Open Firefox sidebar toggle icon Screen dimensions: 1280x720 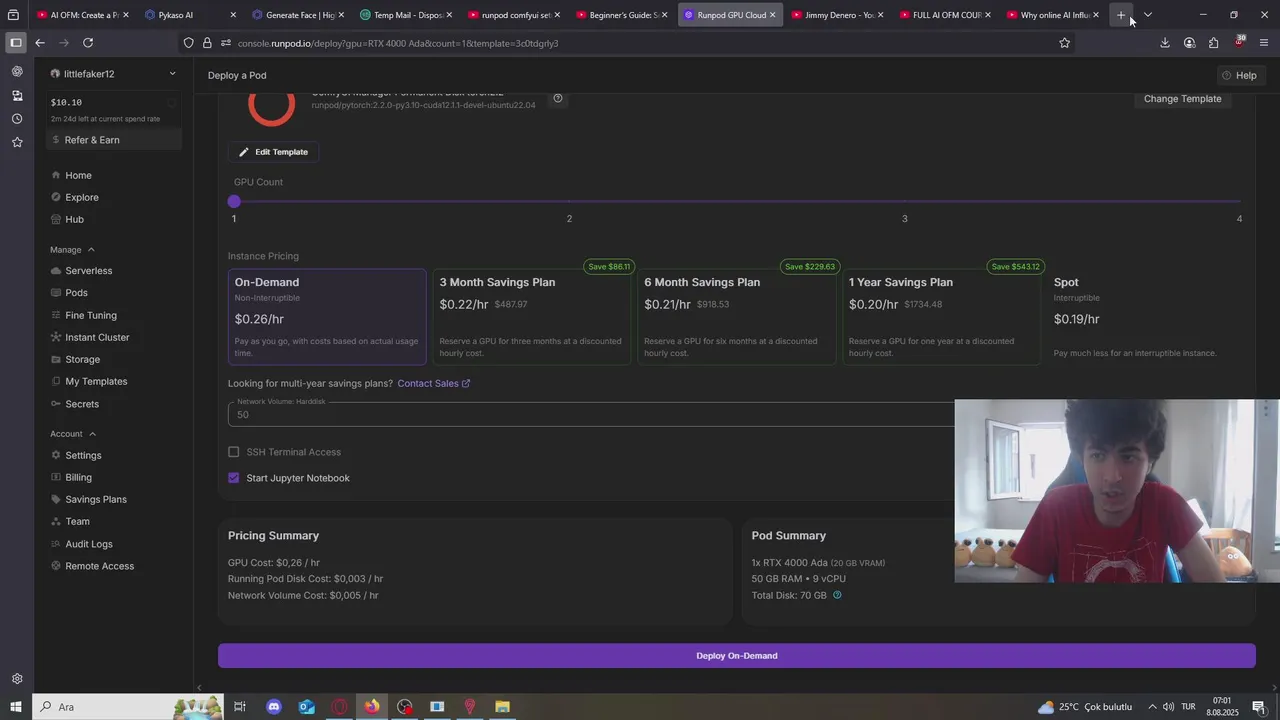[15, 43]
